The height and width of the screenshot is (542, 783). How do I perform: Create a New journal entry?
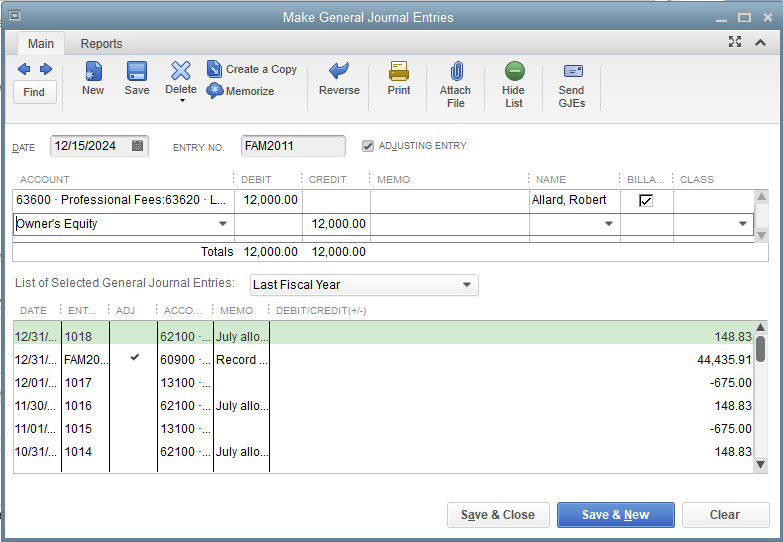click(x=93, y=78)
